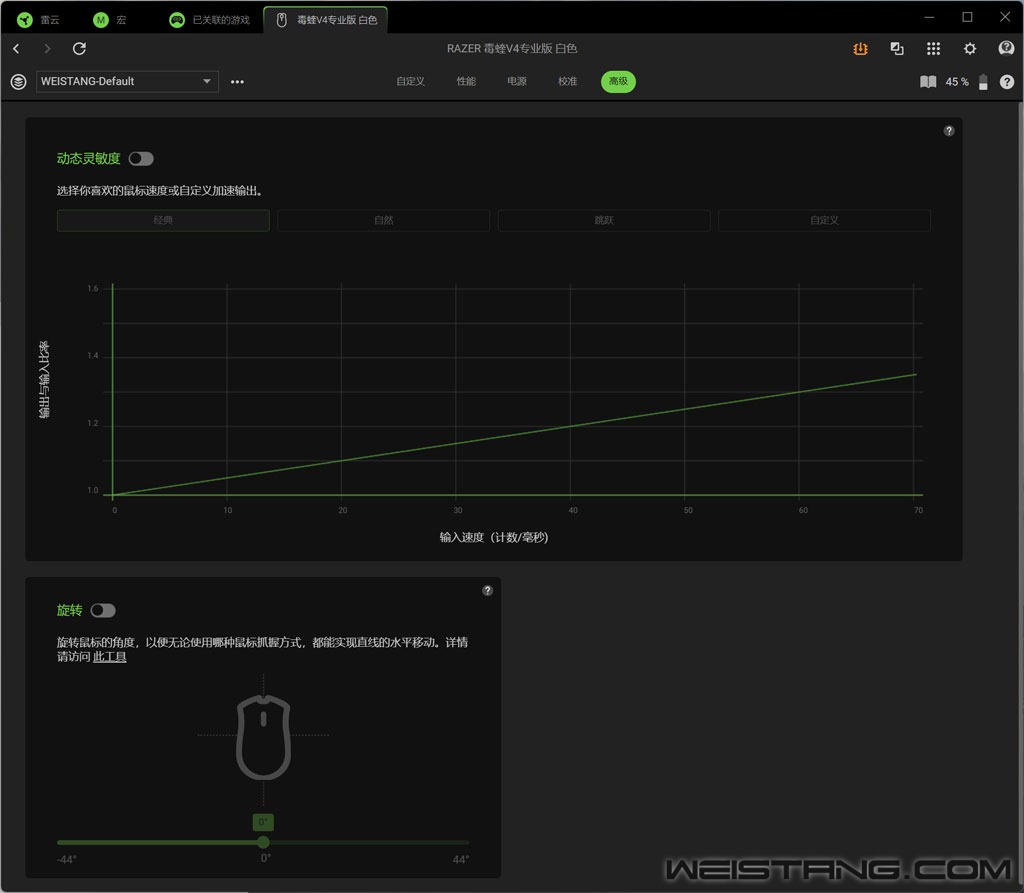Select the 跳跃 curve preset button
The image size is (1024, 893).
[x=604, y=220]
